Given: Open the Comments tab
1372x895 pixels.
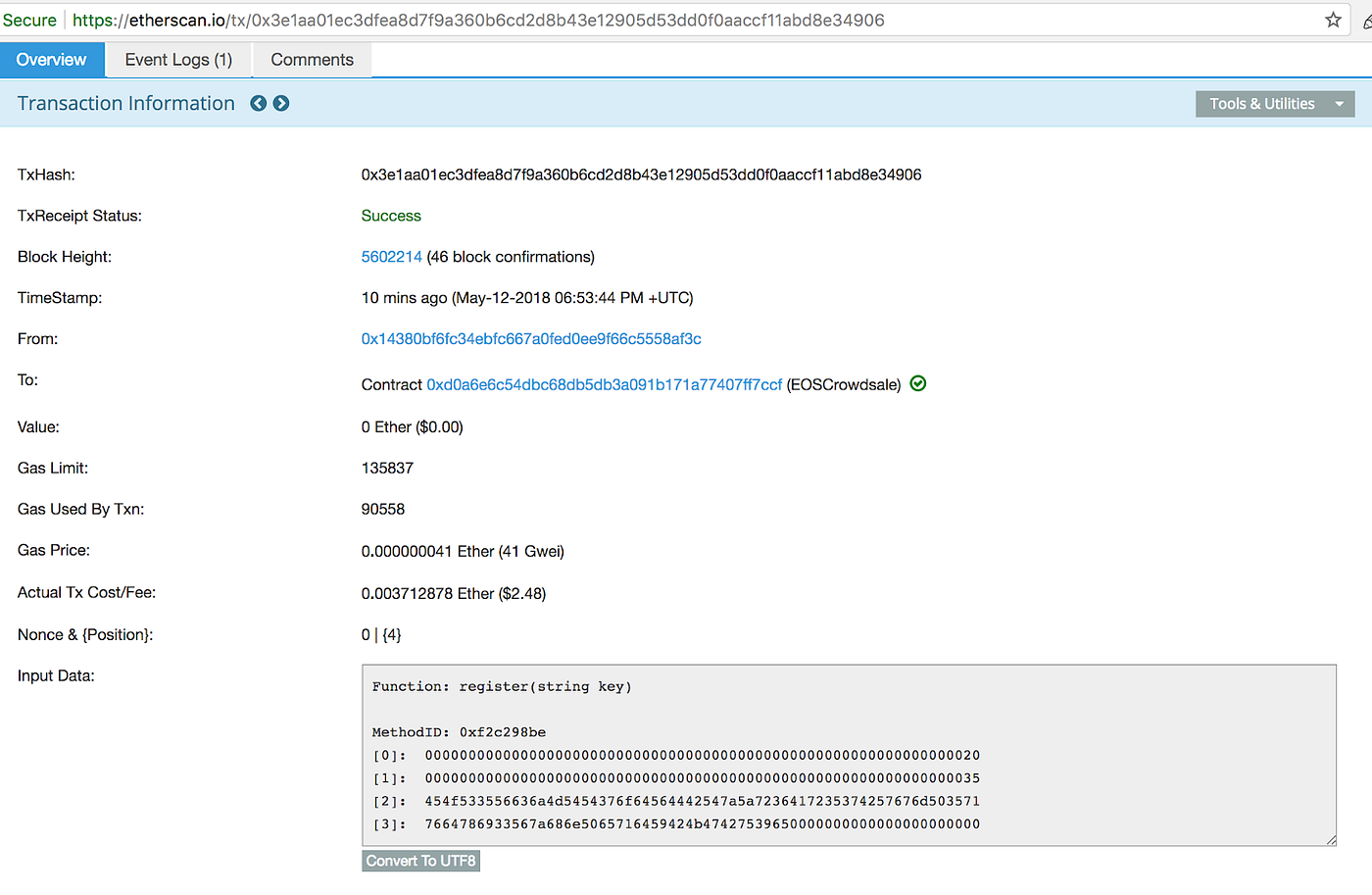Looking at the screenshot, I should pyautogui.click(x=312, y=60).
